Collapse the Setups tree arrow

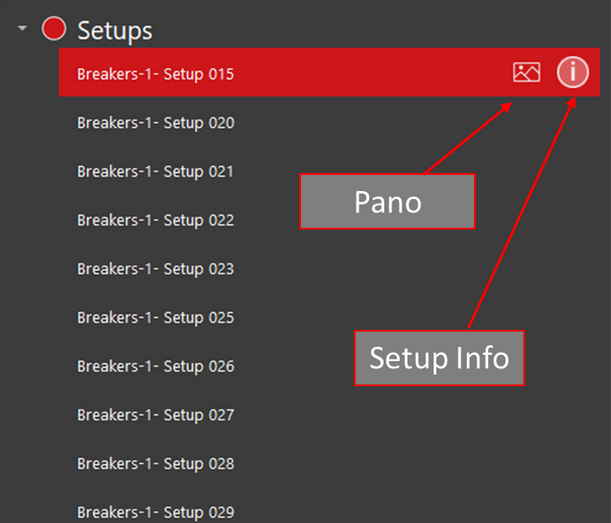(22, 29)
